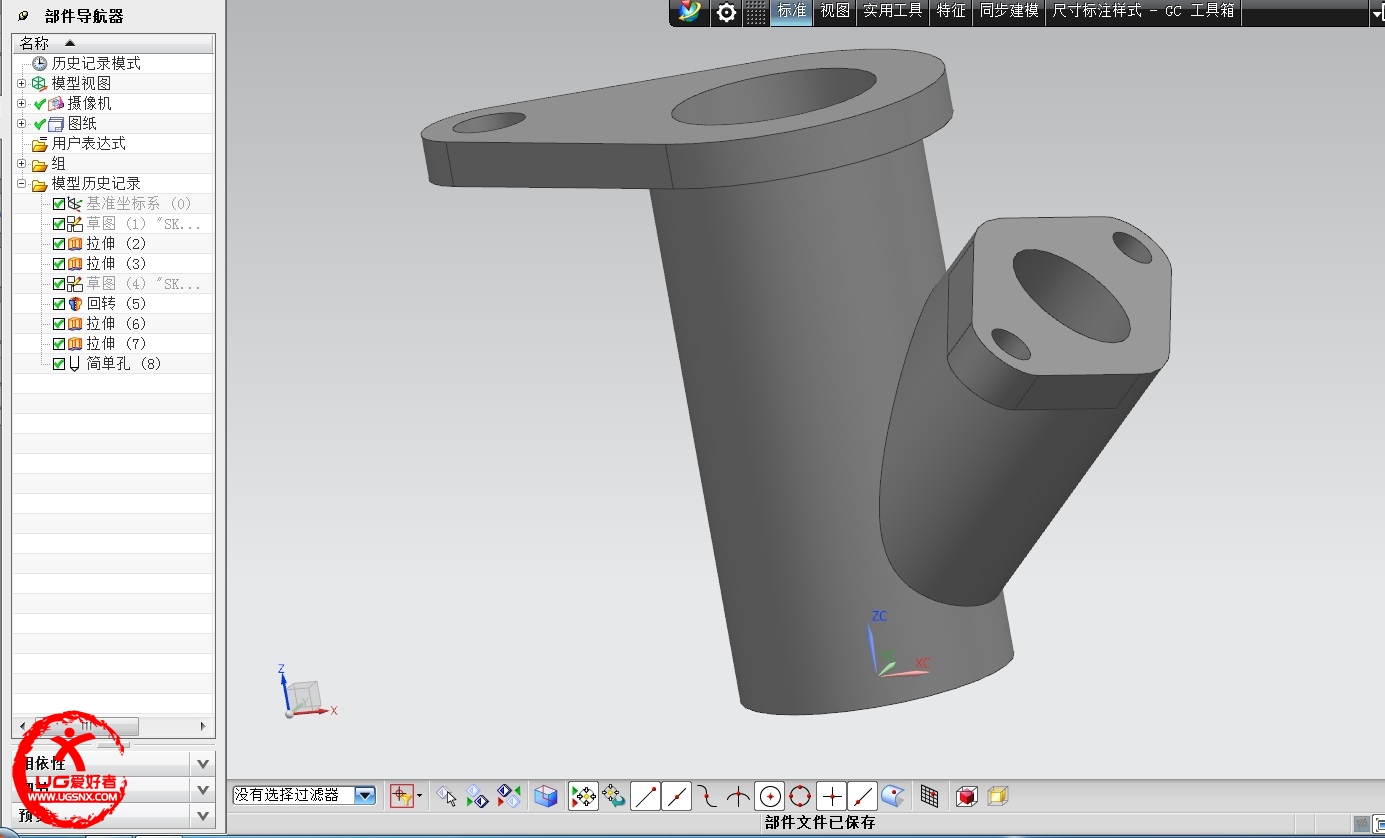Toggle 拉伸 (7) feature checkbox

[59, 344]
